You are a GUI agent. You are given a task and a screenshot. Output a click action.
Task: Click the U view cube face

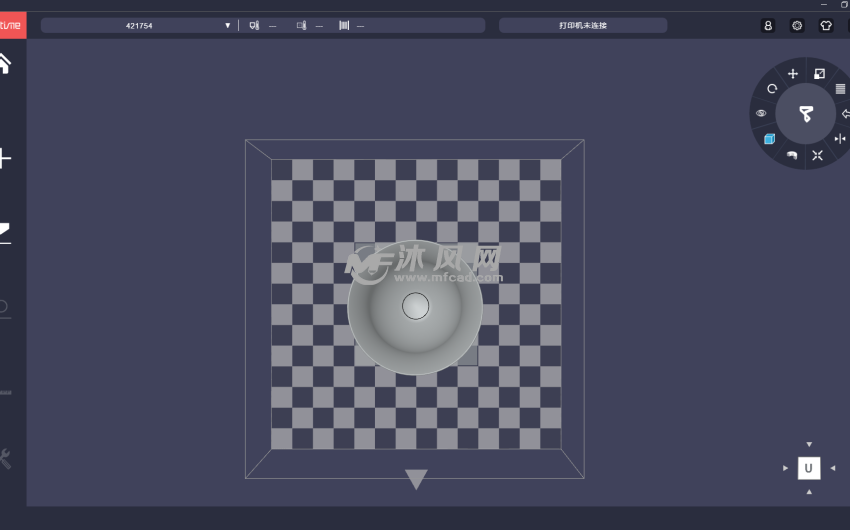(809, 467)
